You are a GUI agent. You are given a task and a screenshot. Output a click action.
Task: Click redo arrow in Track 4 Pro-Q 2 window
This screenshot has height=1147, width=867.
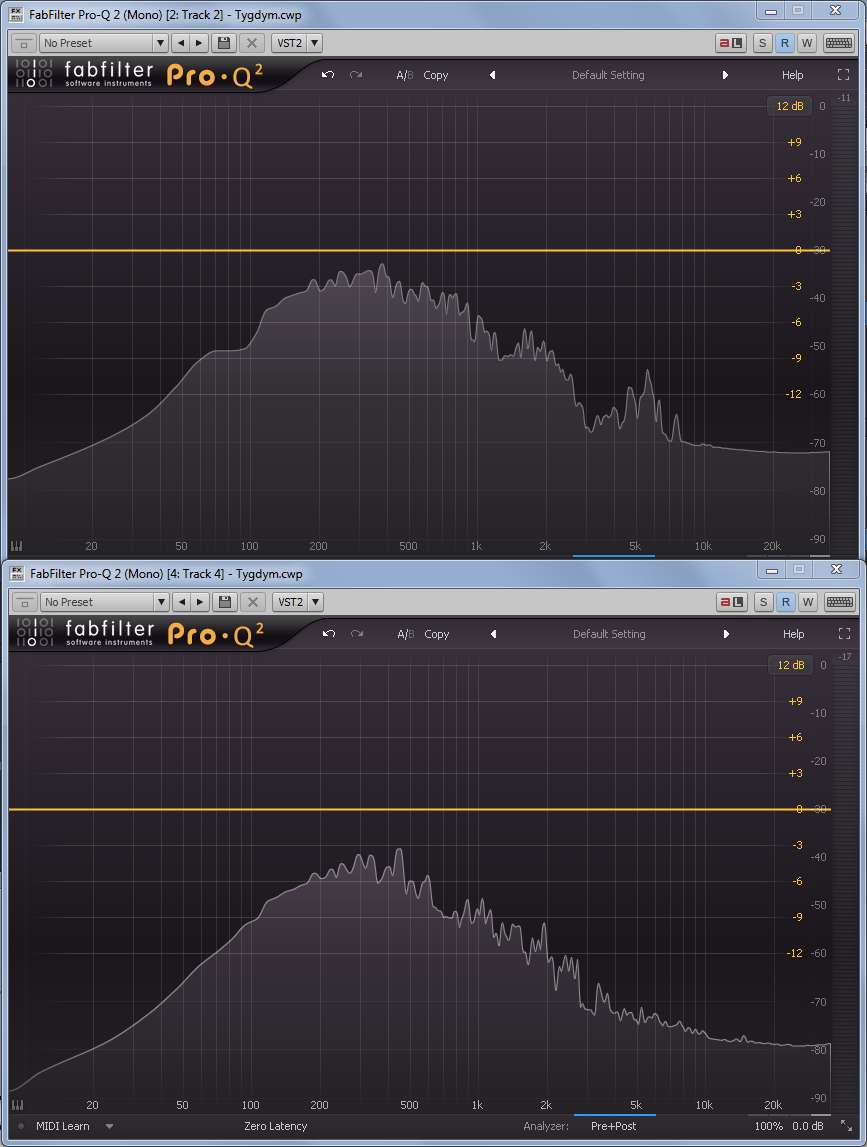tap(357, 633)
